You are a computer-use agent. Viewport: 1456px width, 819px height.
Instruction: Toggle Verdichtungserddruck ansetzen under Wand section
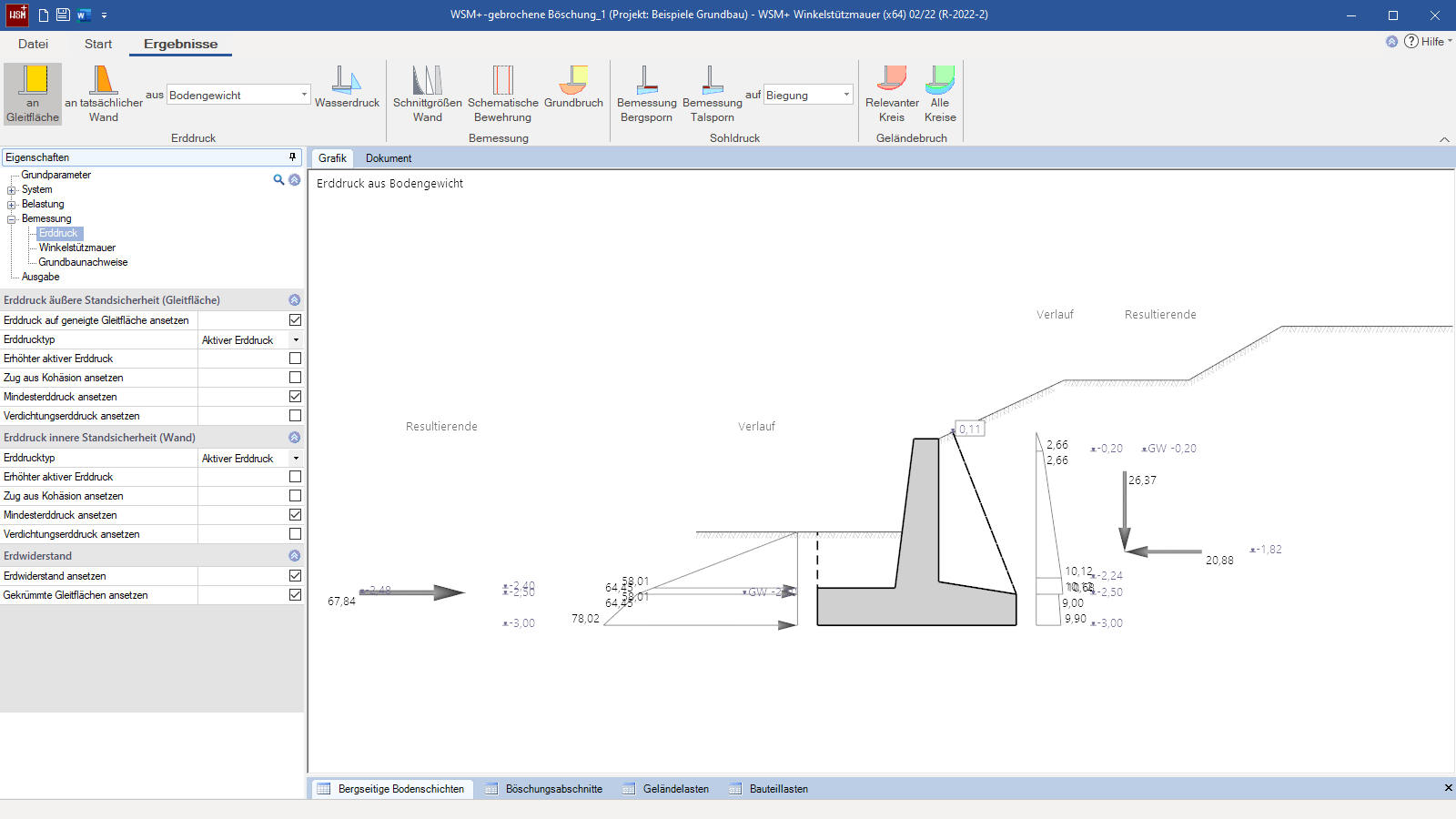coord(295,534)
